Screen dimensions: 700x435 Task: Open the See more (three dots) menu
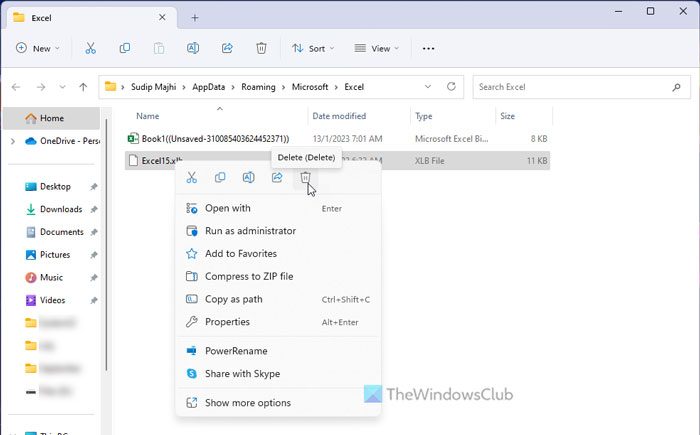429,48
